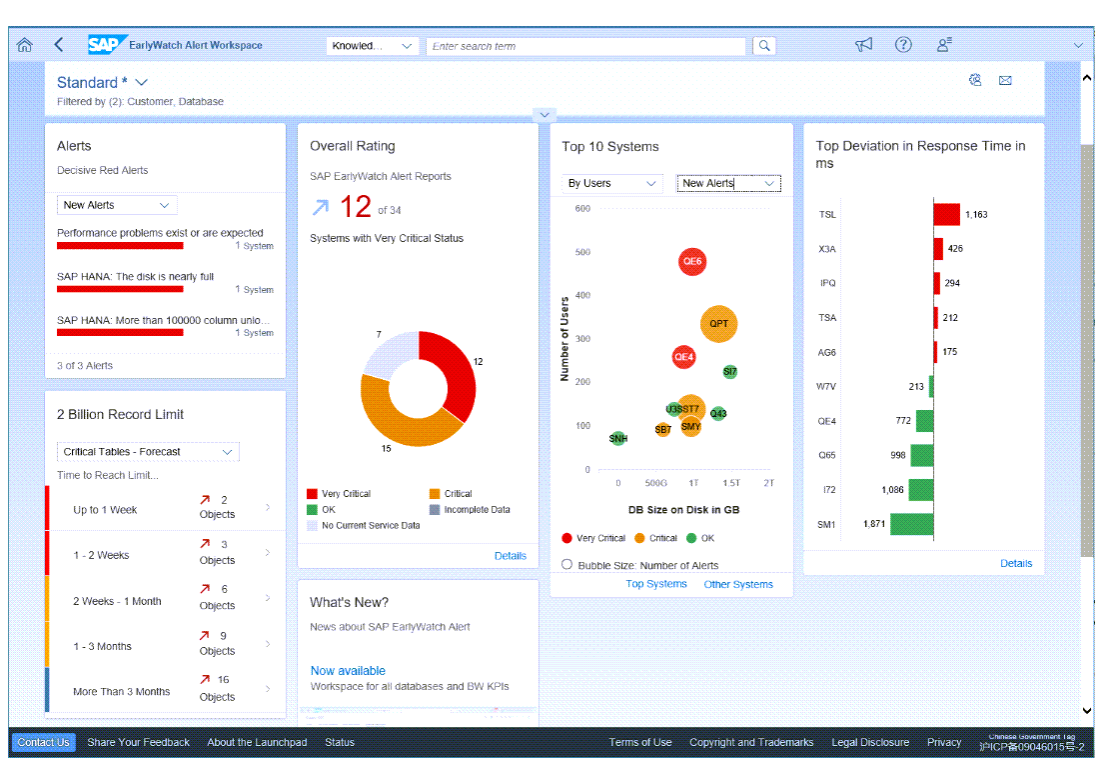Click the send email envelope icon
Viewport: 1102px width, 771px height.
(x=1005, y=81)
